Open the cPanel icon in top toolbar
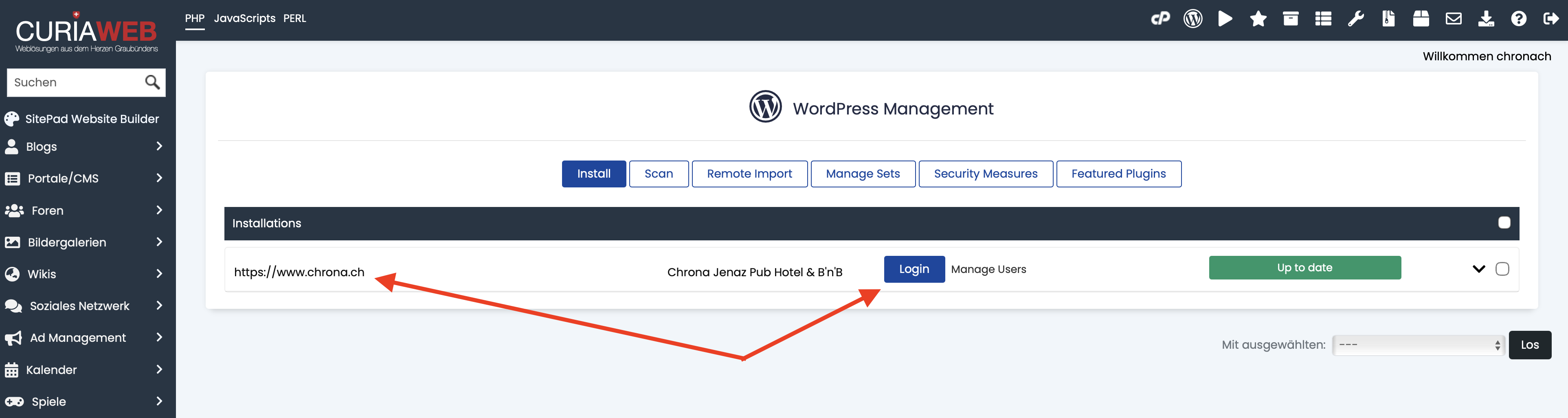1568x418 pixels. pos(1160,19)
